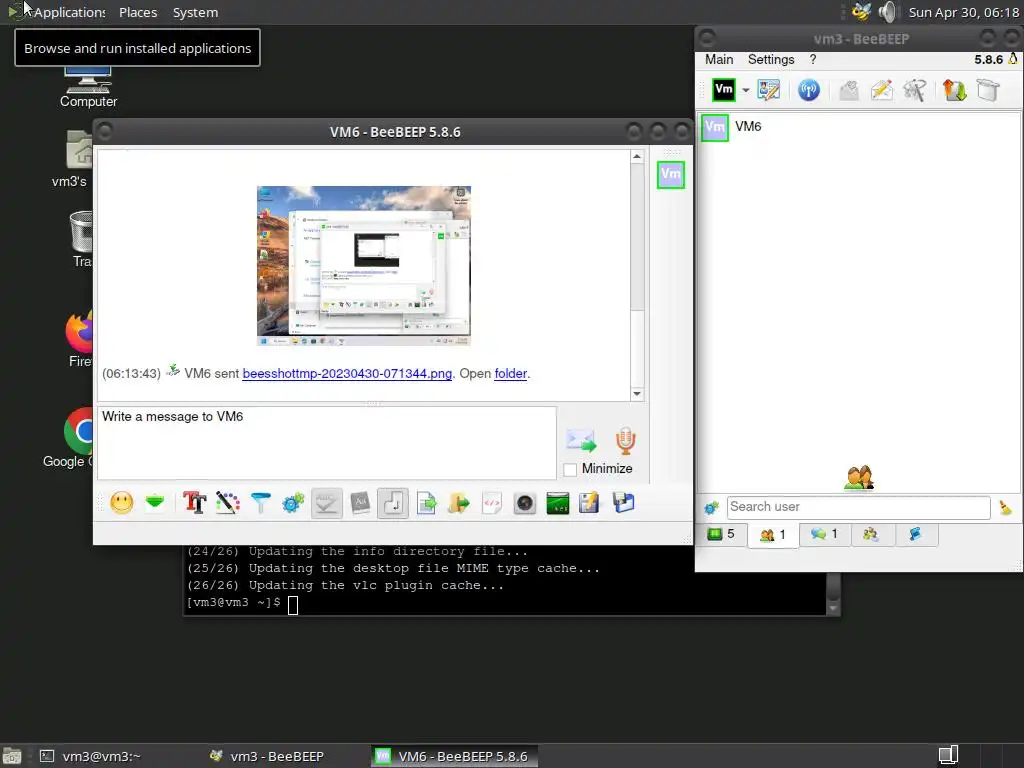
Task: Click the Vm status avatar in main toolbar
Action: pyautogui.click(x=724, y=89)
